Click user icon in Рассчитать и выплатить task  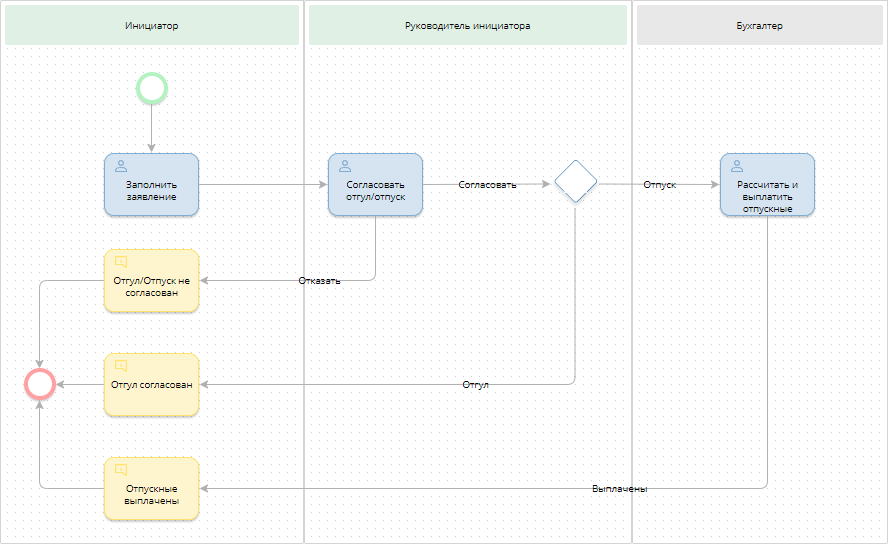737,166
